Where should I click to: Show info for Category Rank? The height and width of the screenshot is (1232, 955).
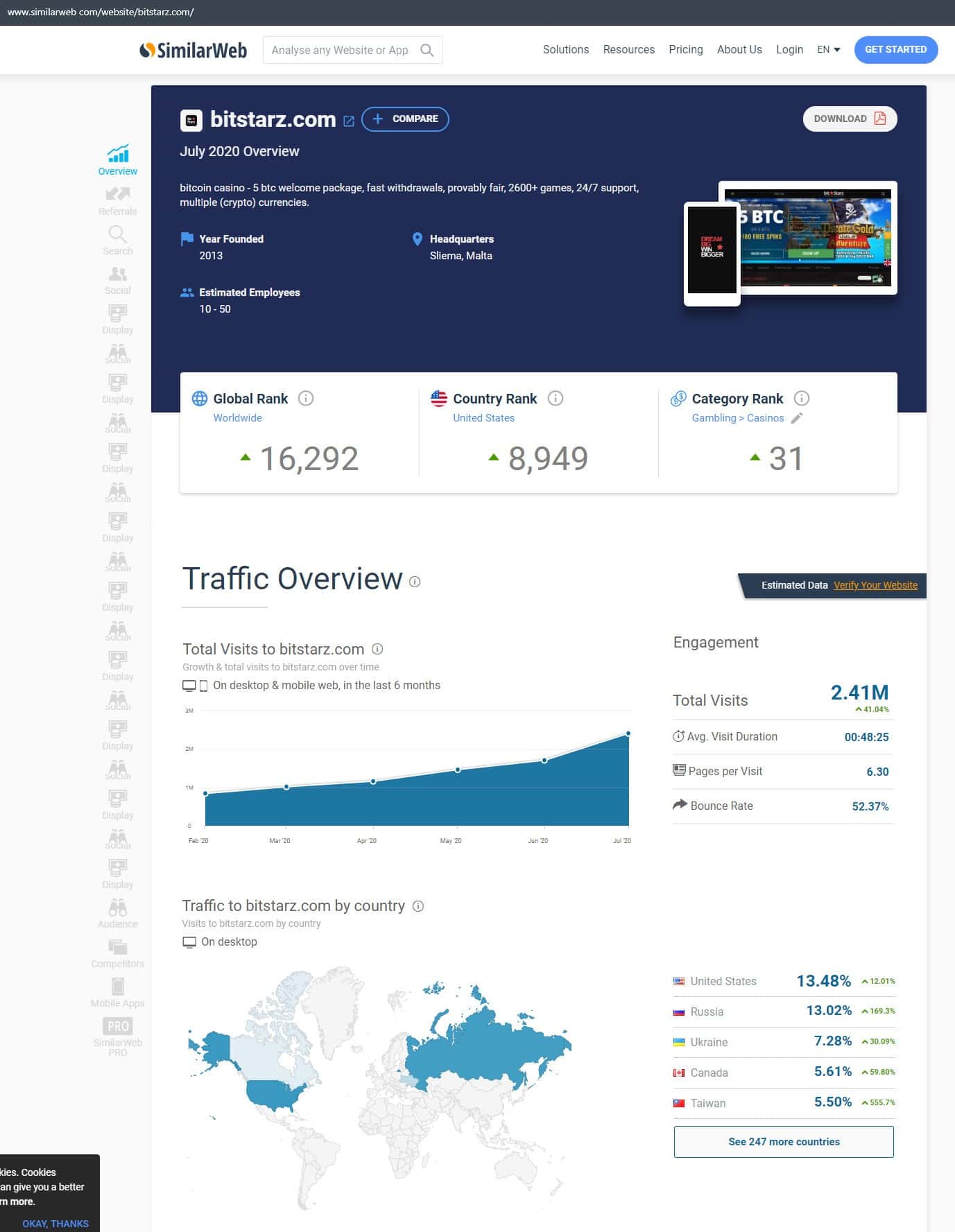802,398
